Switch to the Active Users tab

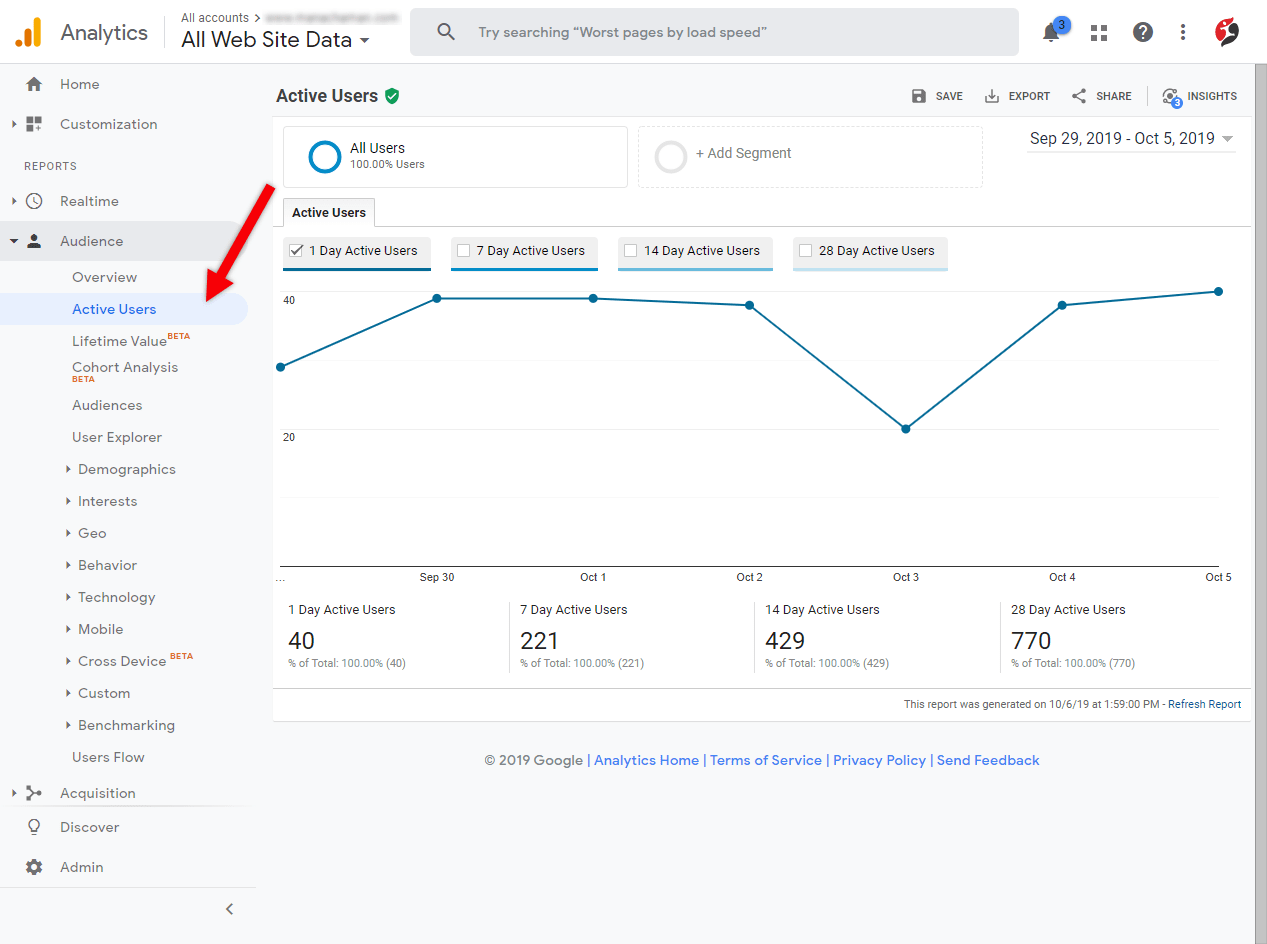[328, 212]
